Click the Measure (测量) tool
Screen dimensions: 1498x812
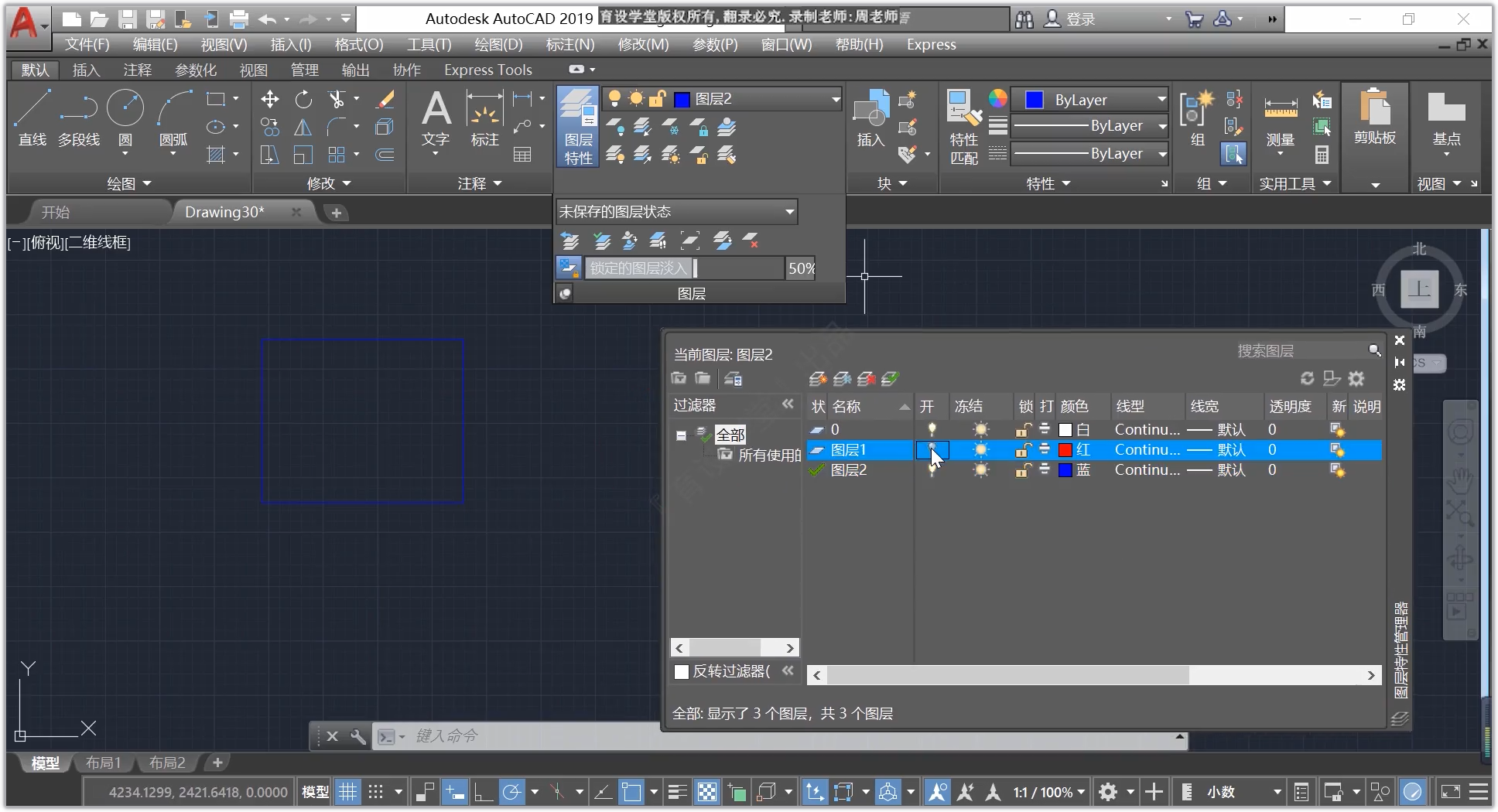(1281, 120)
